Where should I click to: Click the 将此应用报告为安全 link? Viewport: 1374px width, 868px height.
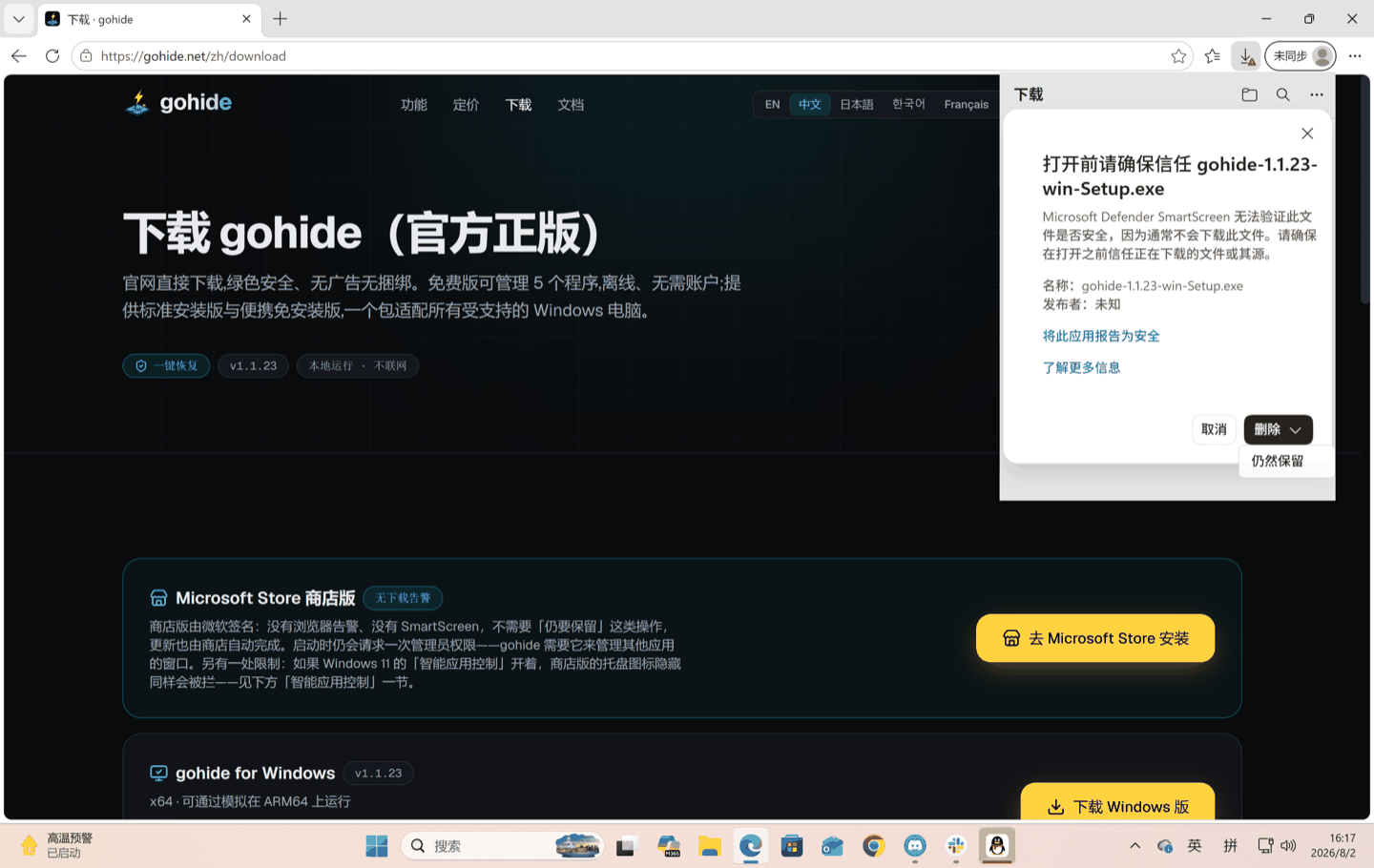pyautogui.click(x=1101, y=336)
